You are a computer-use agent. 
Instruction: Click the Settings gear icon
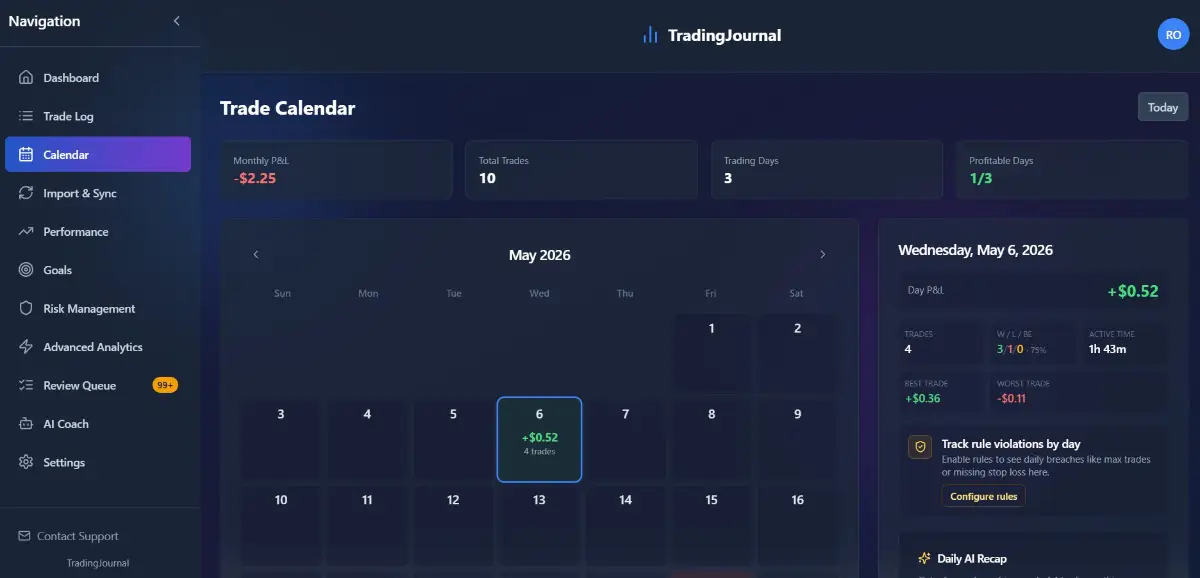[26, 463]
